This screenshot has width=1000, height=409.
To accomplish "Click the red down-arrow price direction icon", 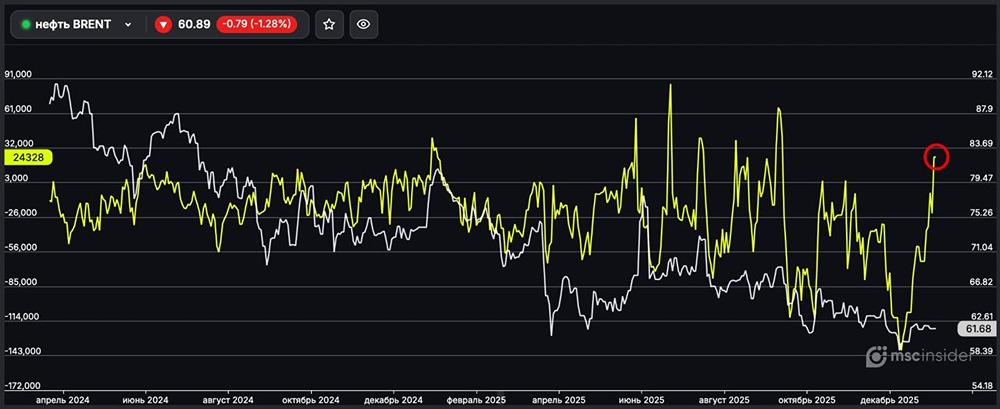I will pyautogui.click(x=163, y=25).
